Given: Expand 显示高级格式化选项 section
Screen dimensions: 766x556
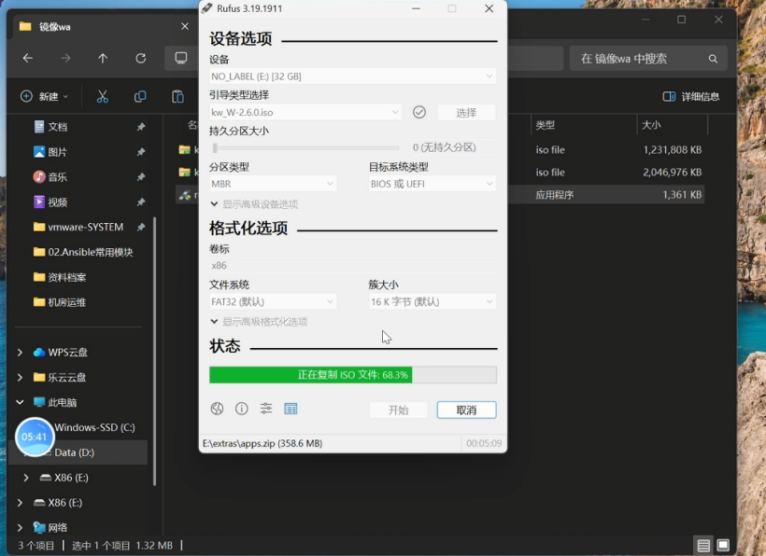Looking at the screenshot, I should coord(259,321).
